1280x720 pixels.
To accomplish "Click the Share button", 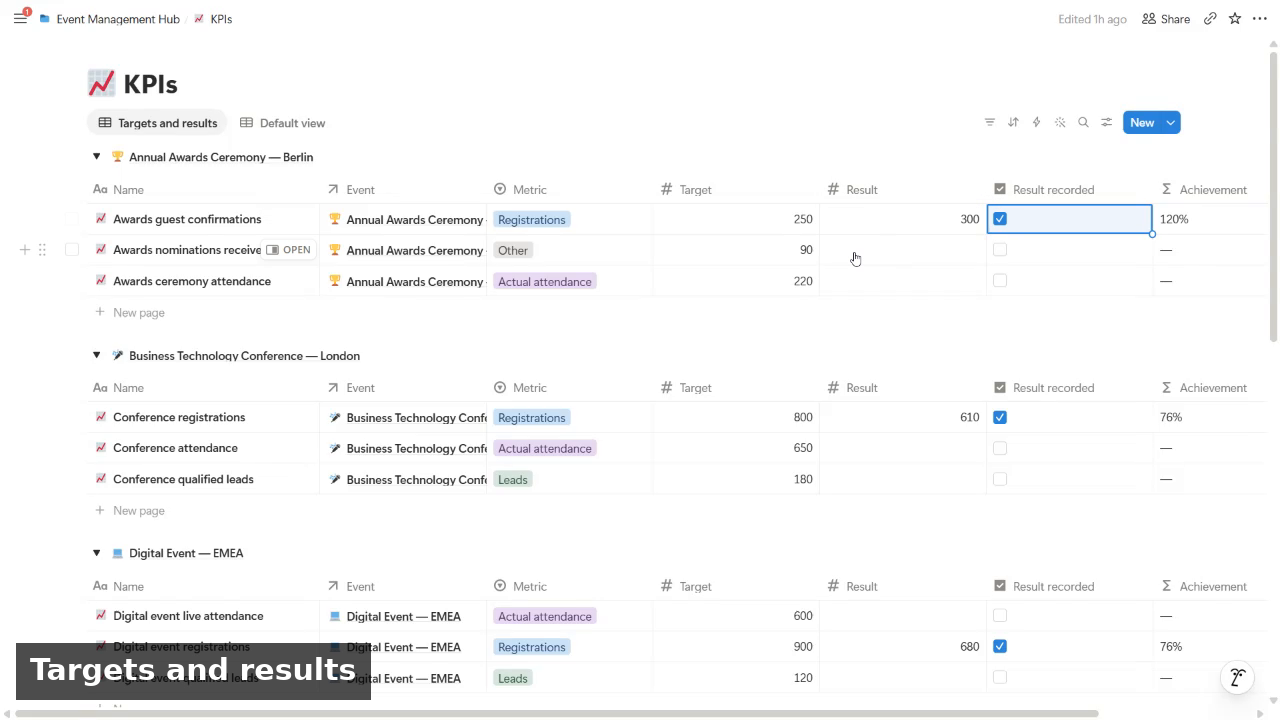I will point(1166,19).
